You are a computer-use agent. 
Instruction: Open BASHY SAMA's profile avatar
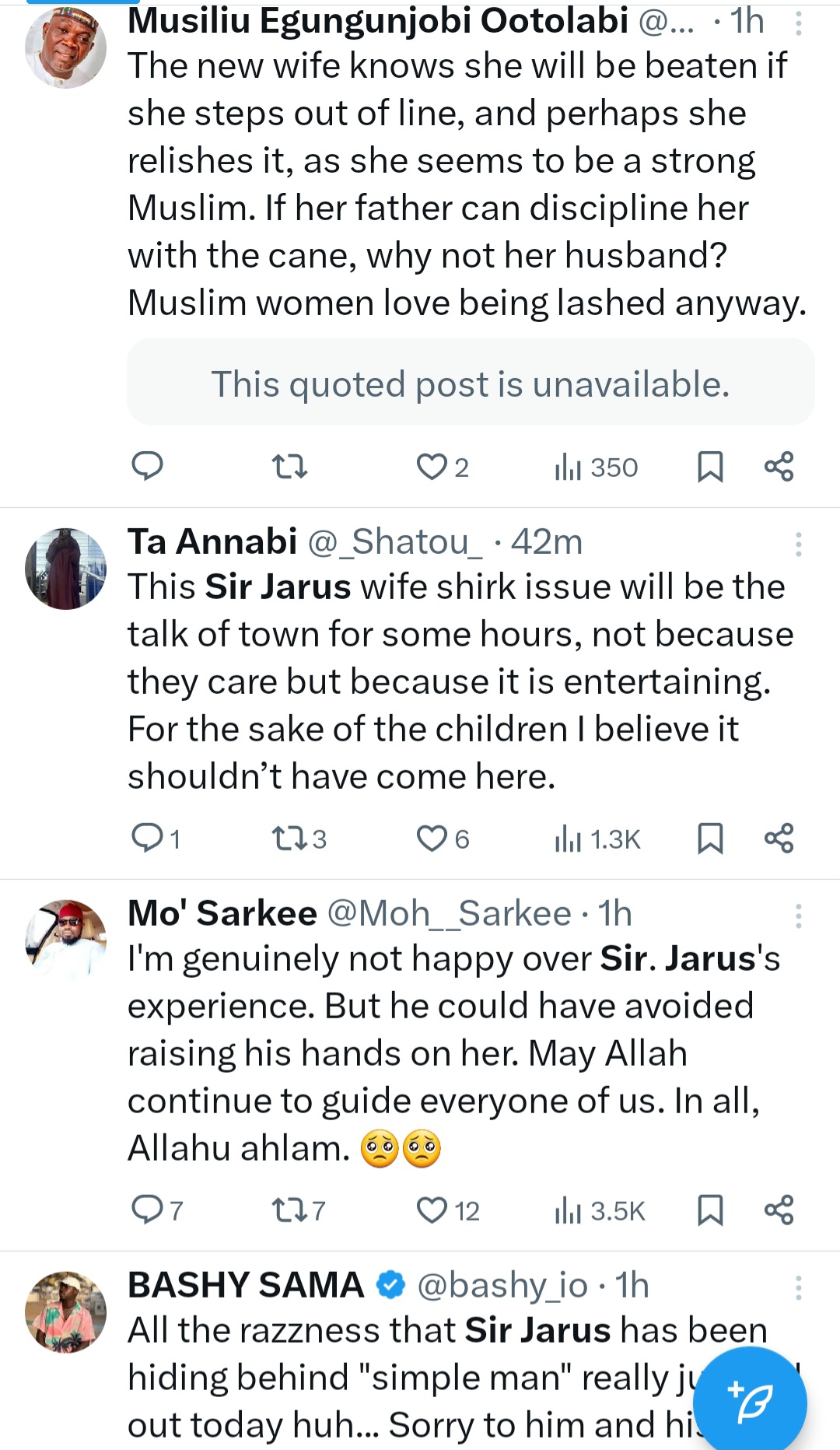pos(65,1312)
